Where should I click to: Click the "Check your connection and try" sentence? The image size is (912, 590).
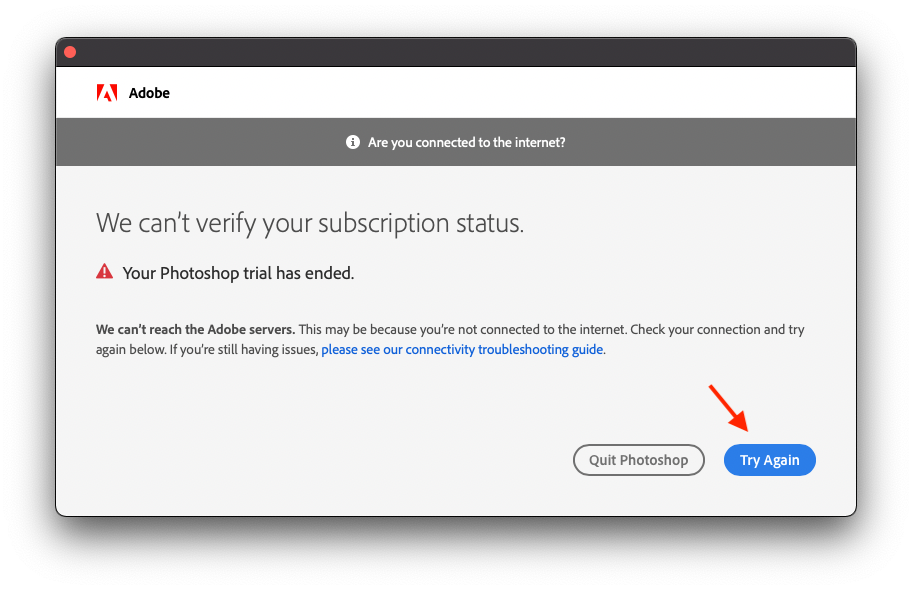(x=722, y=329)
